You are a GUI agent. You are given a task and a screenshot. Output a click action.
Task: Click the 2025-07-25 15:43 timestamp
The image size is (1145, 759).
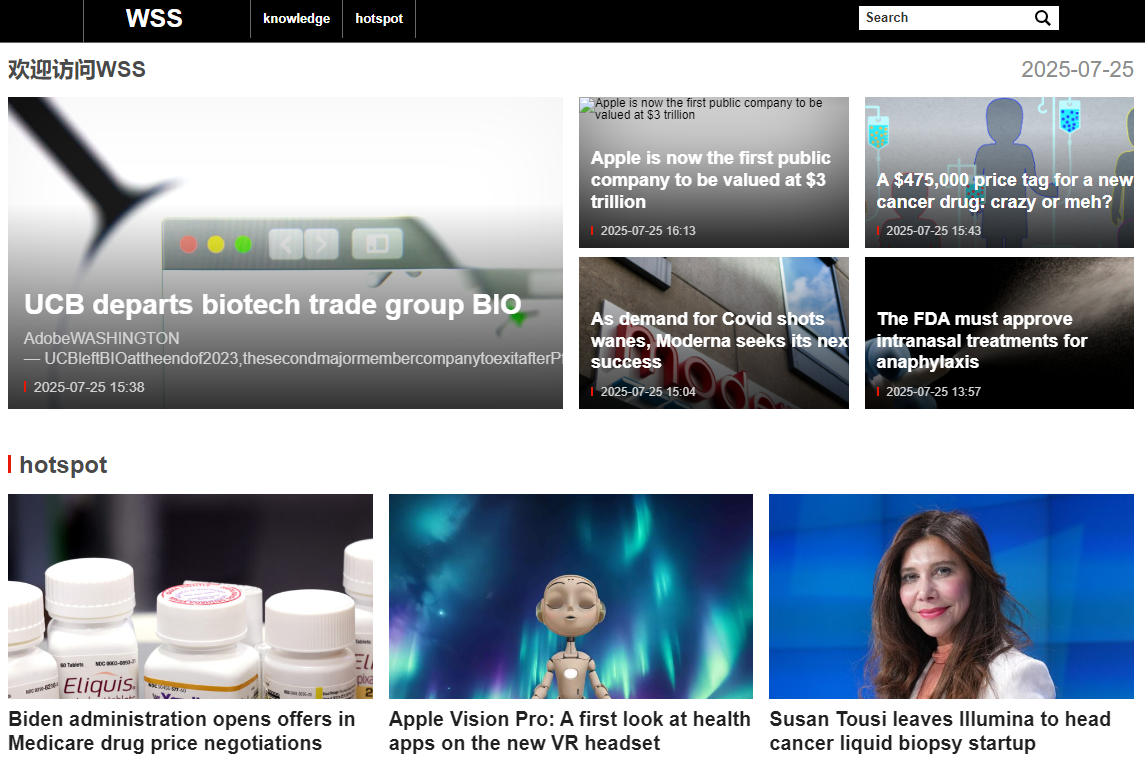click(933, 231)
